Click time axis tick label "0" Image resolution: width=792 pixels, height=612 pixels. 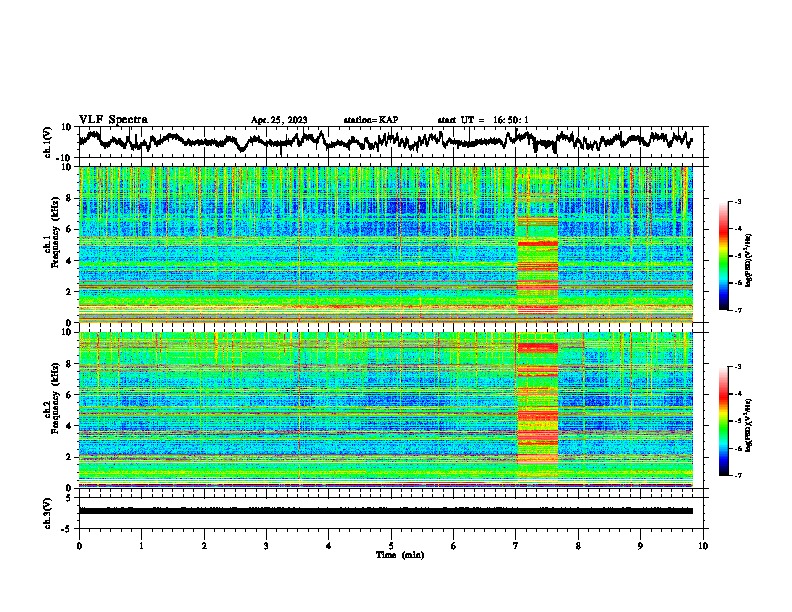pyautogui.click(x=79, y=546)
